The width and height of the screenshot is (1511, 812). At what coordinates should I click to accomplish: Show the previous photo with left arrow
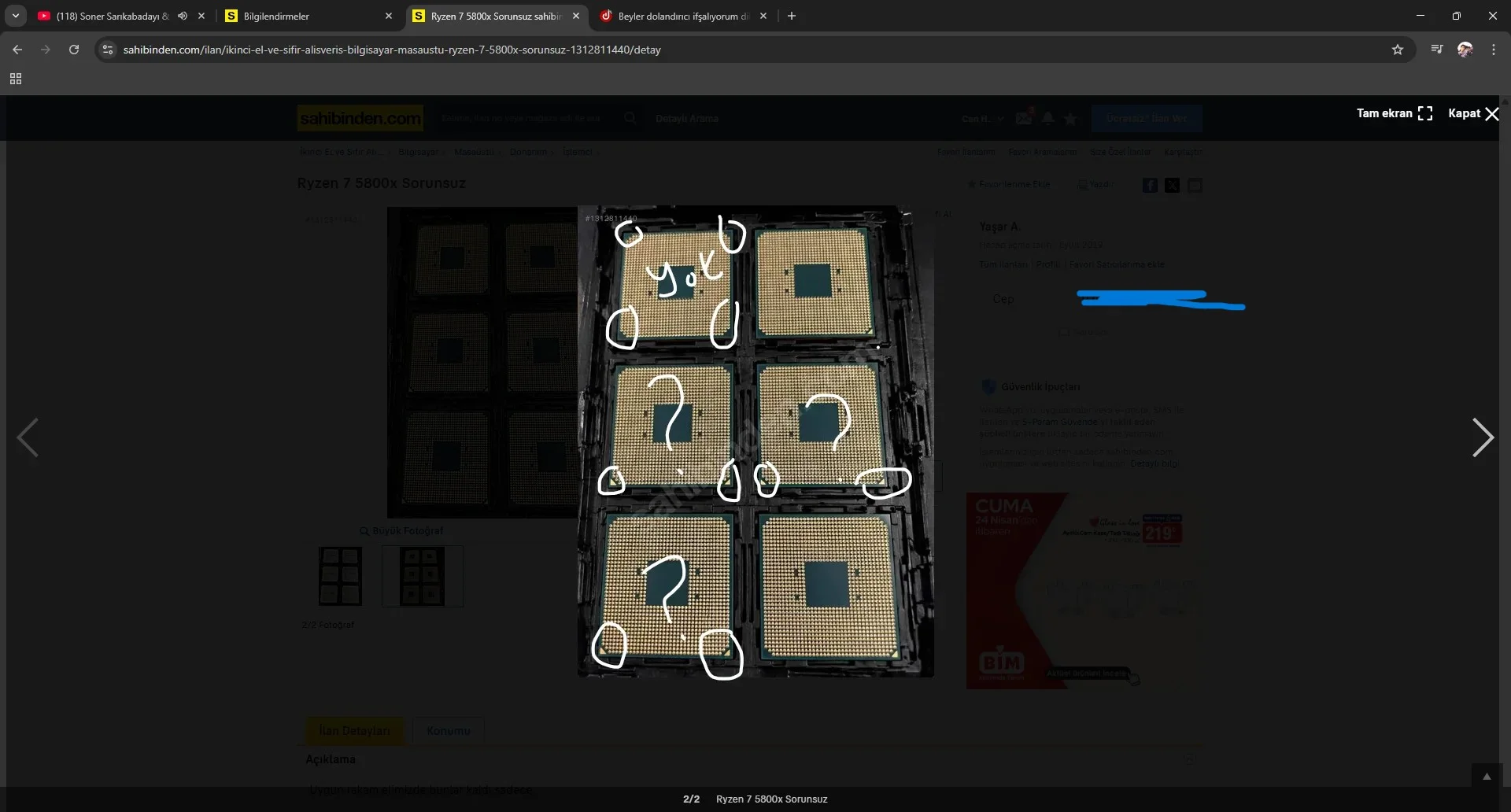[28, 437]
